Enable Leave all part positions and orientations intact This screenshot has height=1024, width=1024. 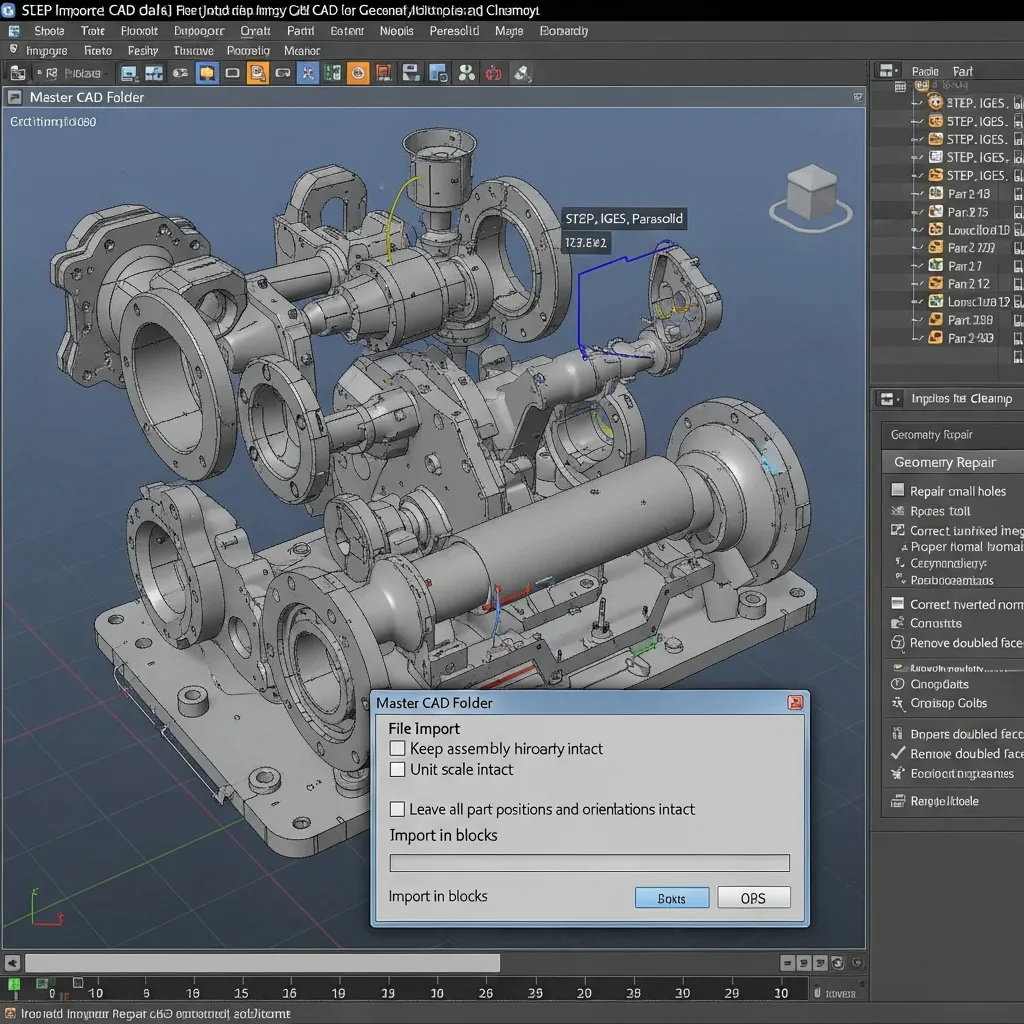[397, 810]
